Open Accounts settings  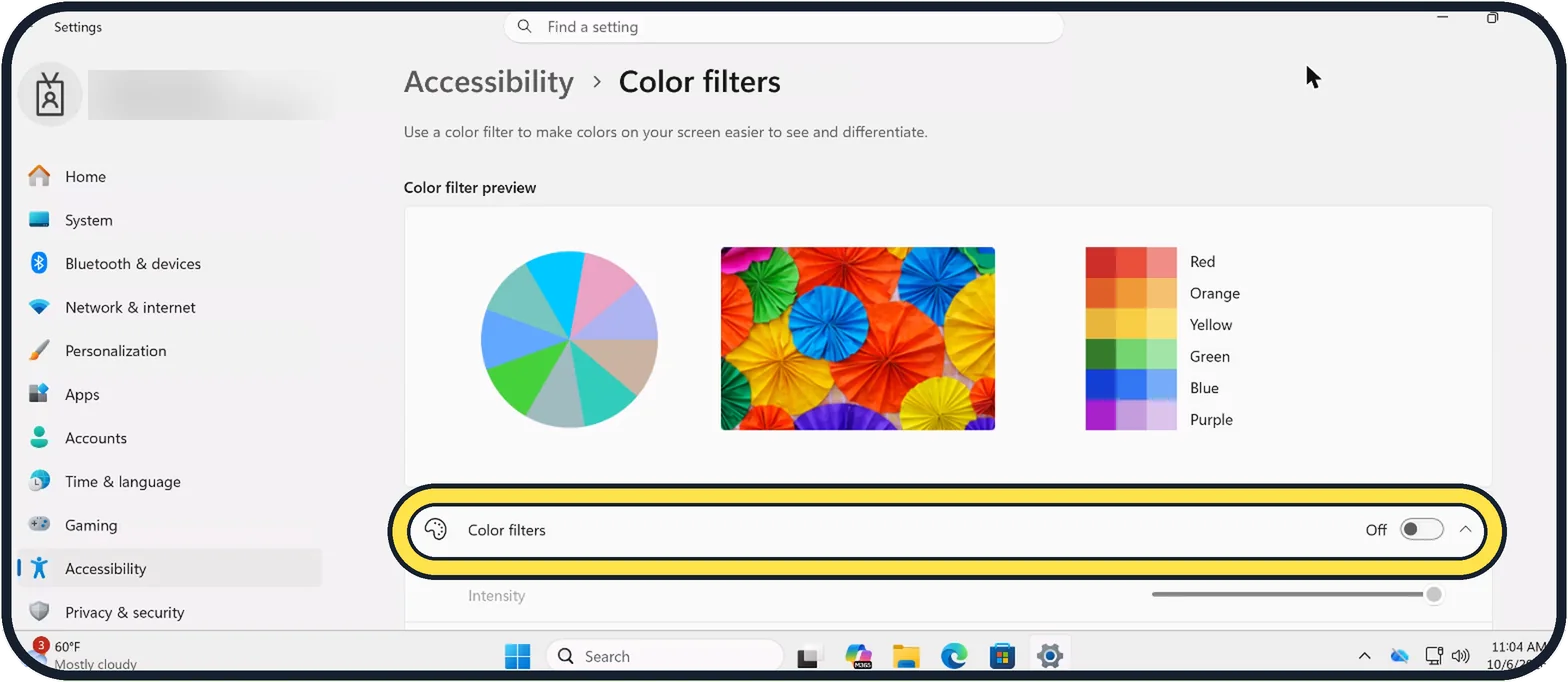click(170, 438)
